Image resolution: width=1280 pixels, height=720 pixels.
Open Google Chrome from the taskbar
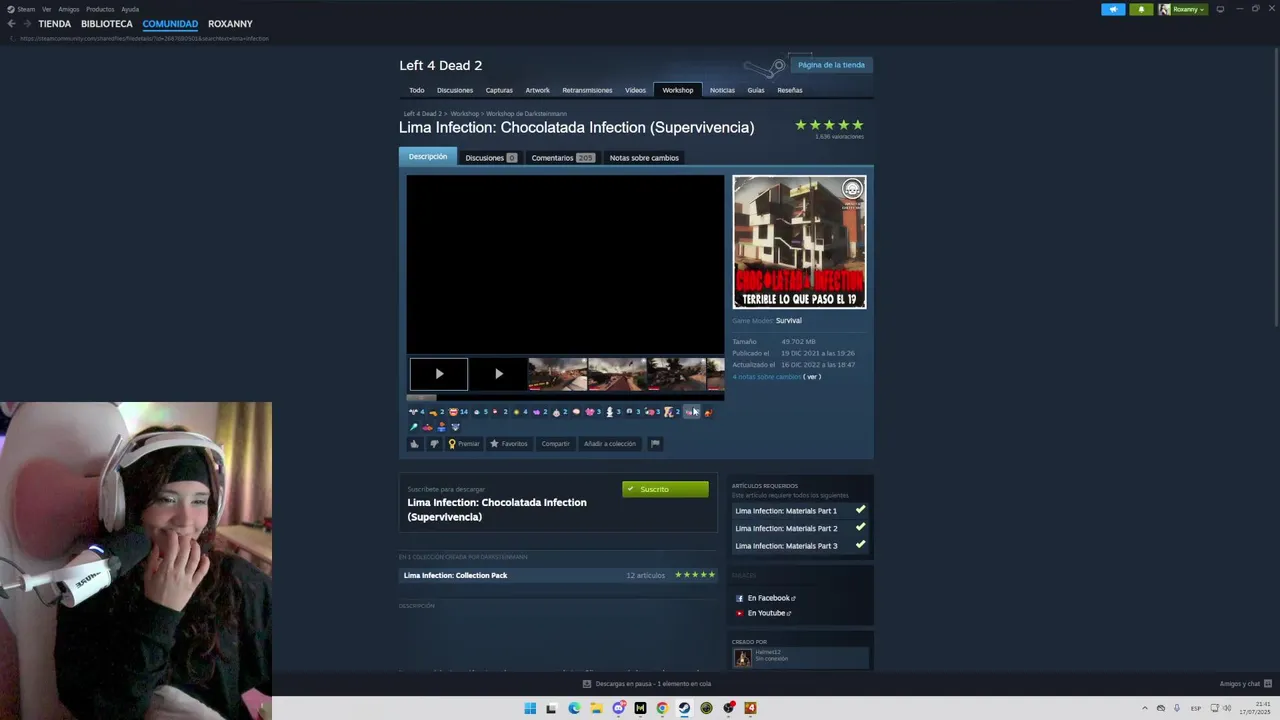tap(662, 708)
